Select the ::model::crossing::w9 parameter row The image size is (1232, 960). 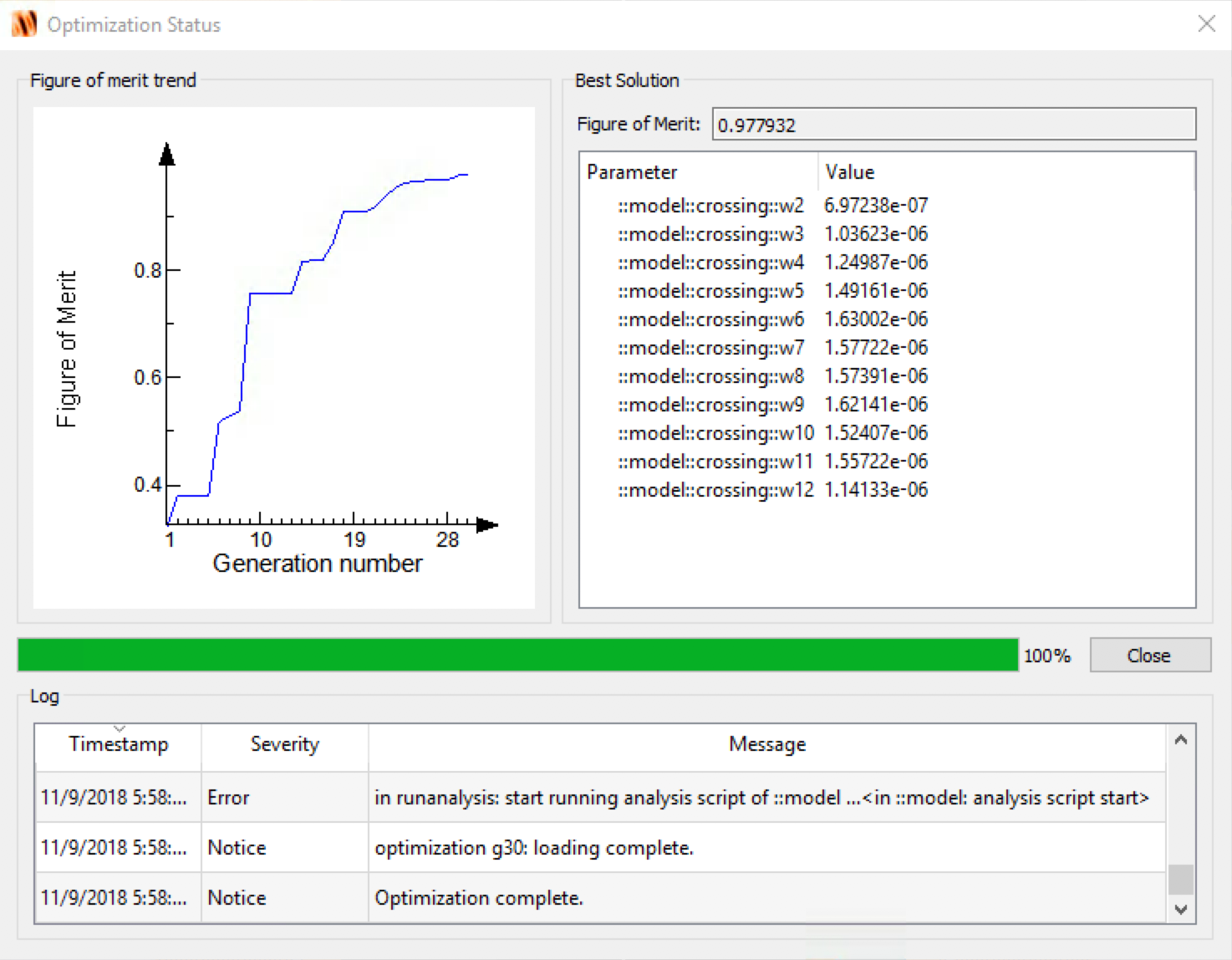point(710,405)
